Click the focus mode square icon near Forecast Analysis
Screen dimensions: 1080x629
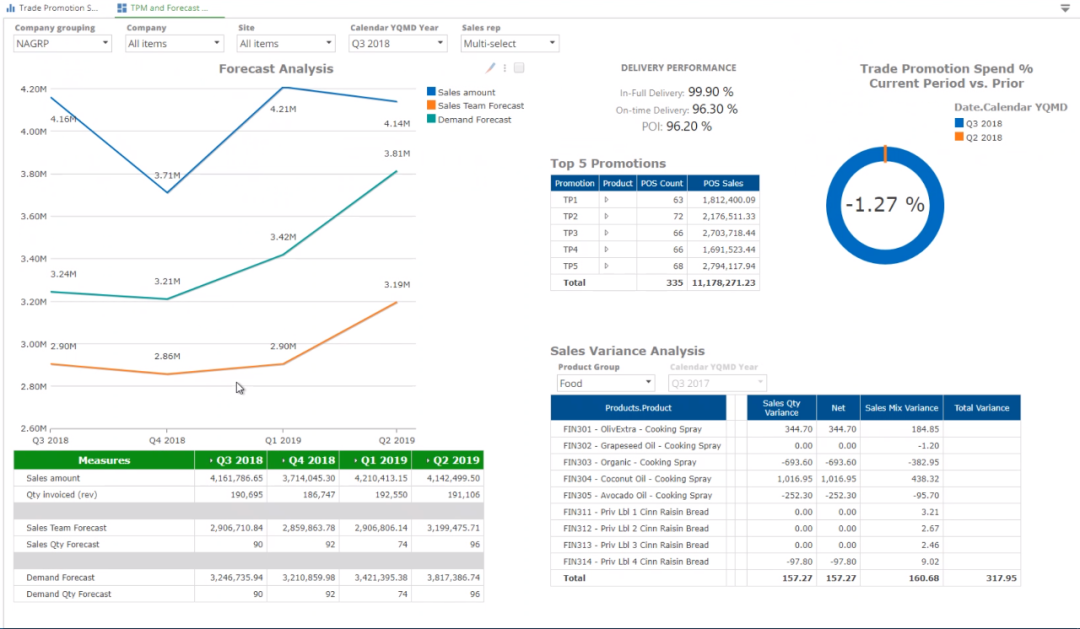click(x=518, y=67)
